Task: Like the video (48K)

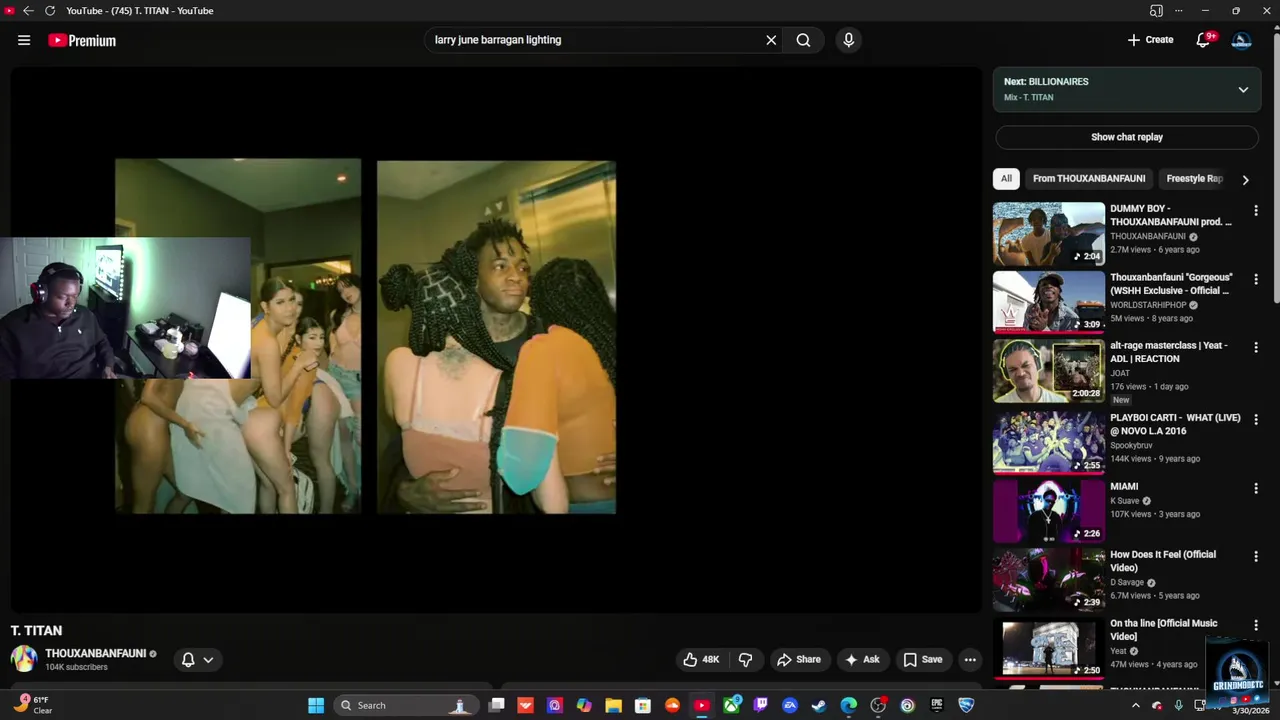Action: [x=701, y=659]
